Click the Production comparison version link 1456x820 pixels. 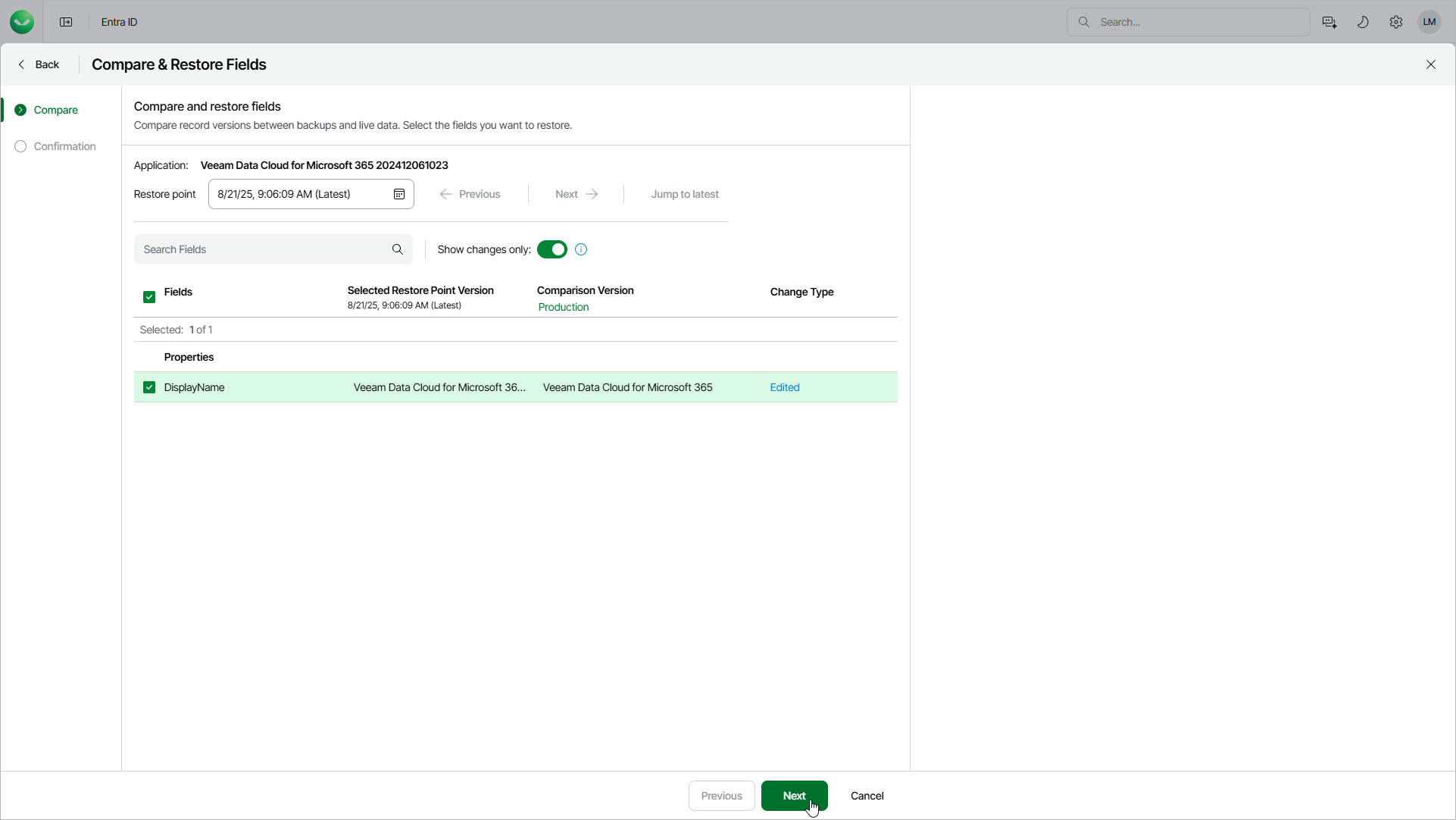click(x=563, y=307)
